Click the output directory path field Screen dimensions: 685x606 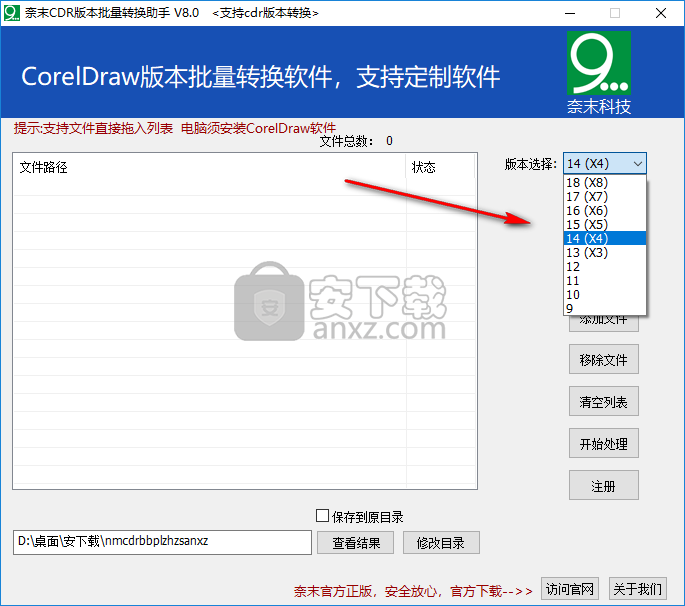pos(162,542)
